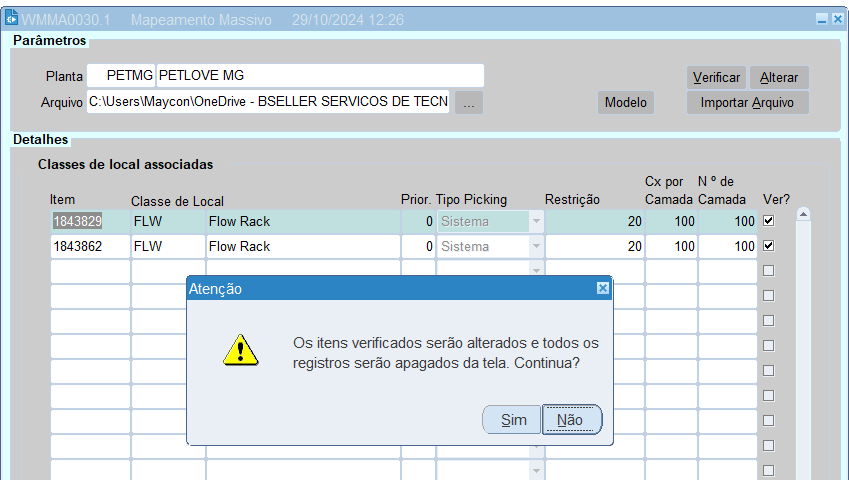Uncheck Ver? checkbox for item 1843862
Viewport: 849px width, 480px height.
click(768, 246)
